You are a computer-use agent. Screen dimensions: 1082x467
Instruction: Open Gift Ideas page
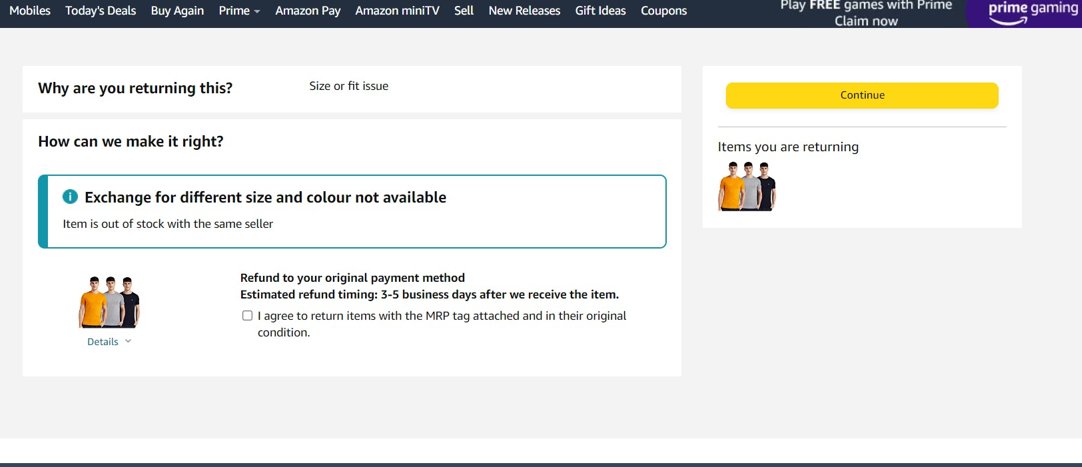[600, 10]
